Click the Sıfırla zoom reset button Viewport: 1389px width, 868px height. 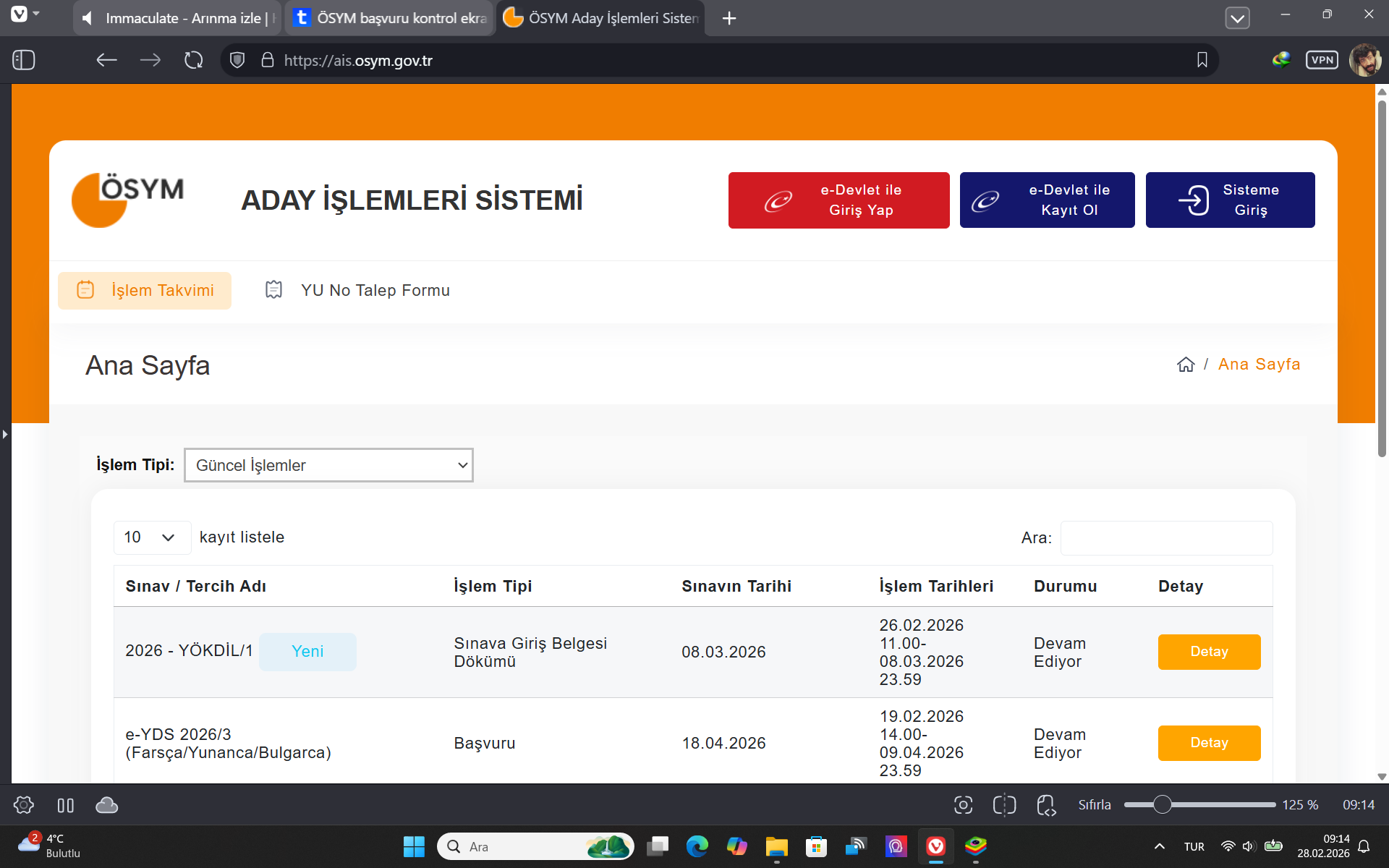[1095, 805]
